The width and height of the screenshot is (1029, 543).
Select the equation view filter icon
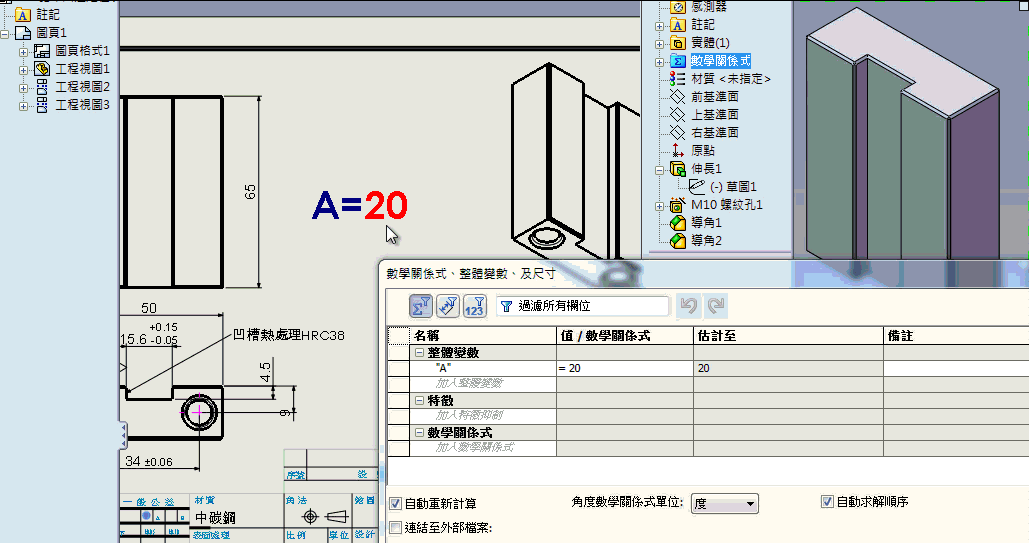[x=421, y=306]
